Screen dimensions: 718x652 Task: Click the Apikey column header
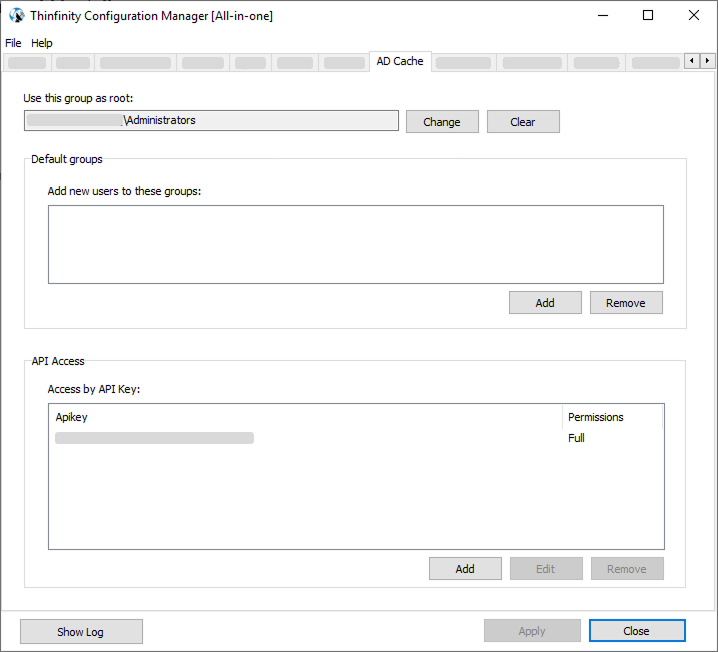click(x=305, y=417)
